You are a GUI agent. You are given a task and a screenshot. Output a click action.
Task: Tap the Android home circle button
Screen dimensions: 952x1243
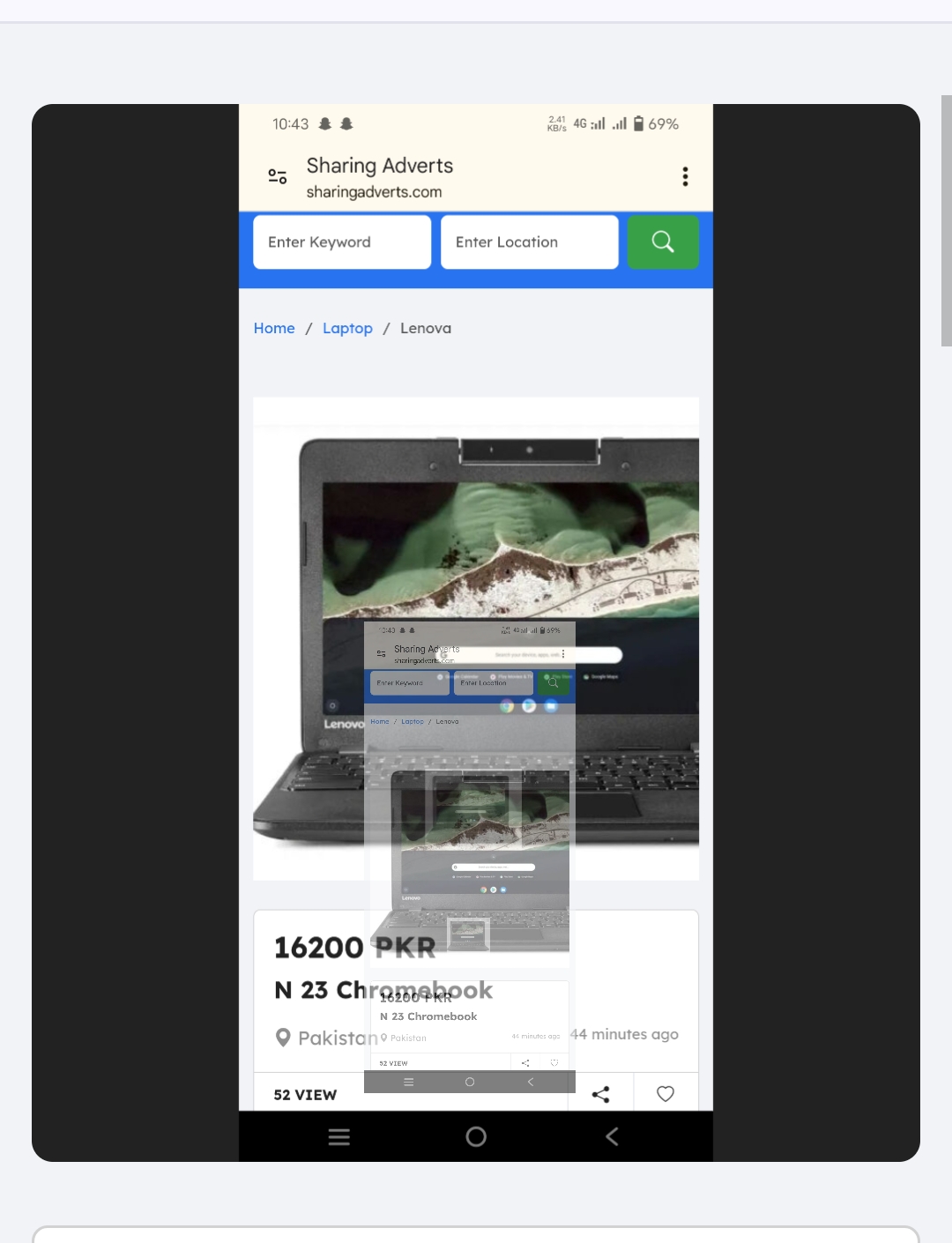click(476, 1136)
